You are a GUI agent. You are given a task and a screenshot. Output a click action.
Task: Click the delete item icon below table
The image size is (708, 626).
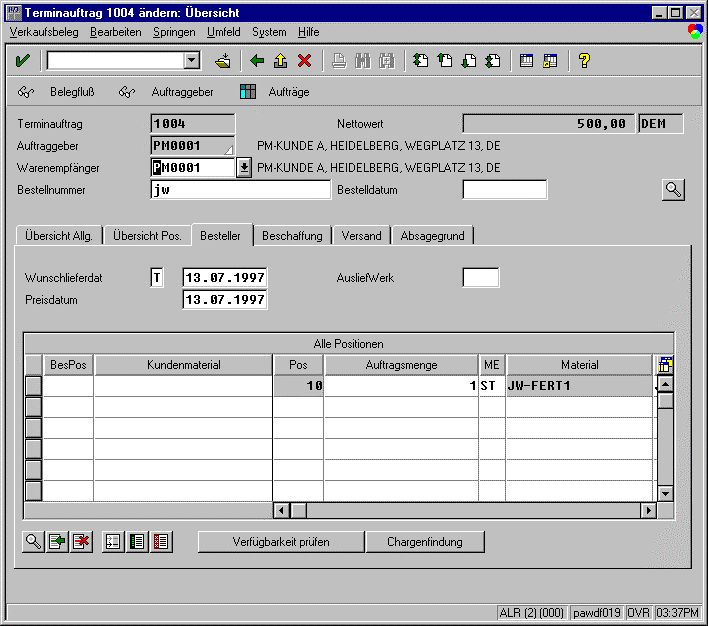(81, 542)
